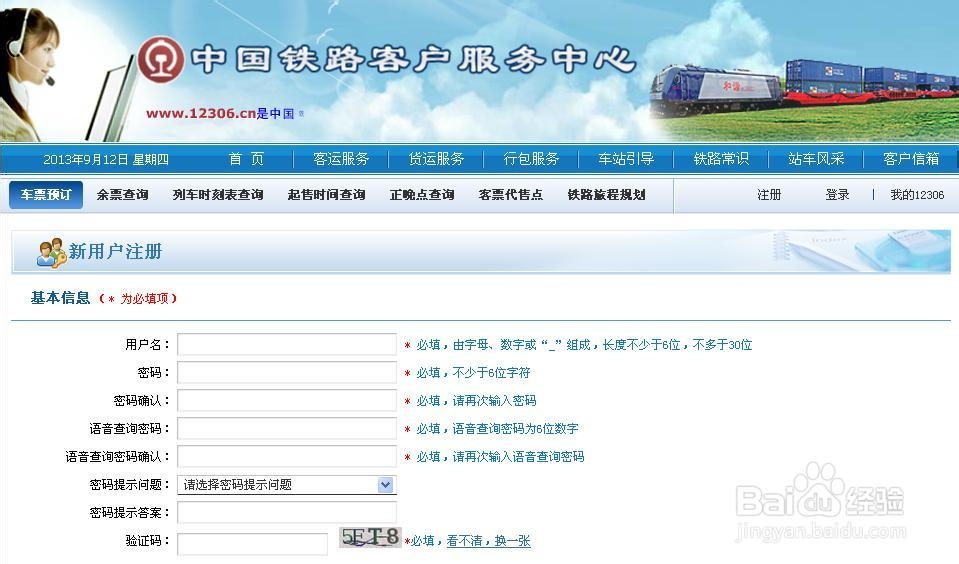Open 客运服务 passenger service menu
This screenshot has height=564, width=959.
click(x=341, y=159)
